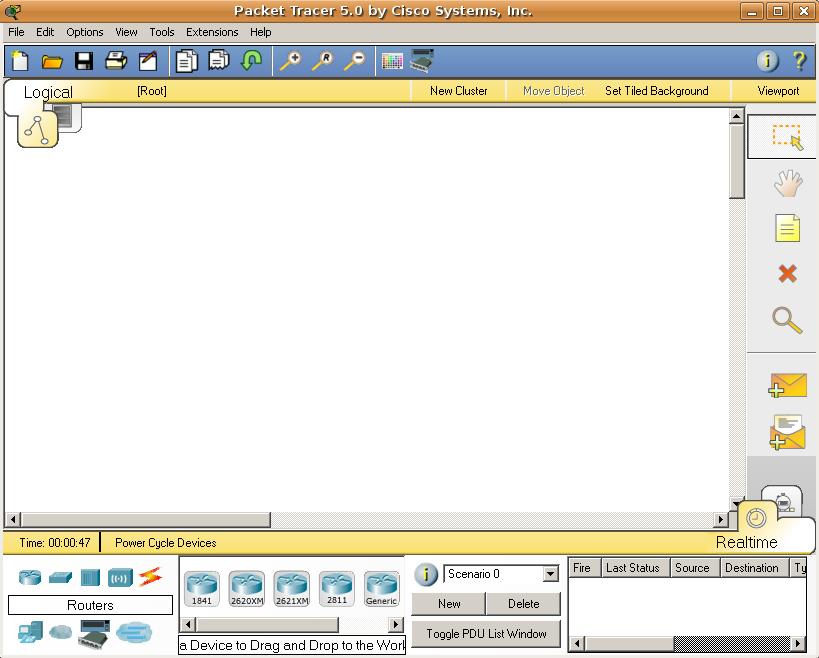Zoom out with magnifier minus icon

tap(355, 61)
